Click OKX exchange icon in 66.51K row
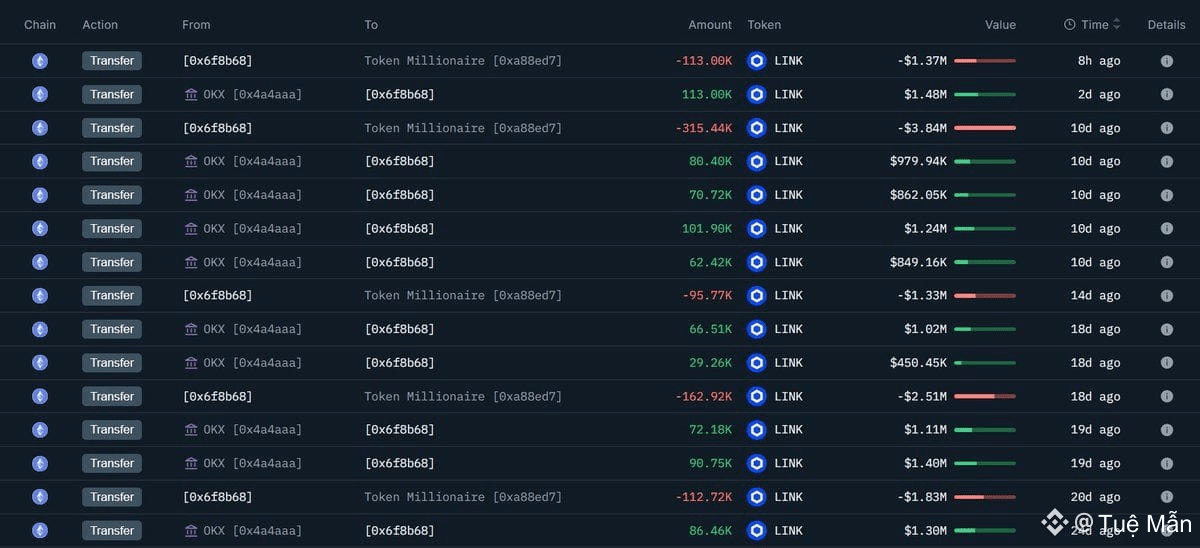This screenshot has height=548, width=1200. pyautogui.click(x=191, y=329)
